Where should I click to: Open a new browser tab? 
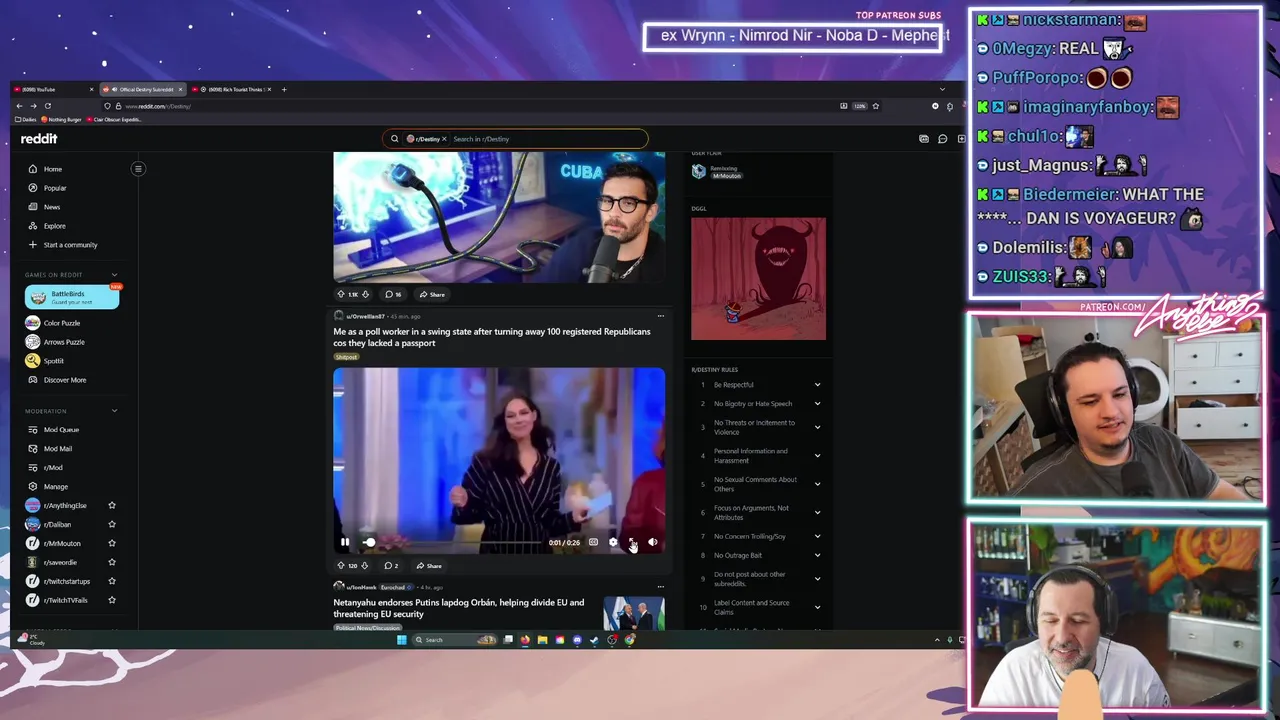[284, 90]
